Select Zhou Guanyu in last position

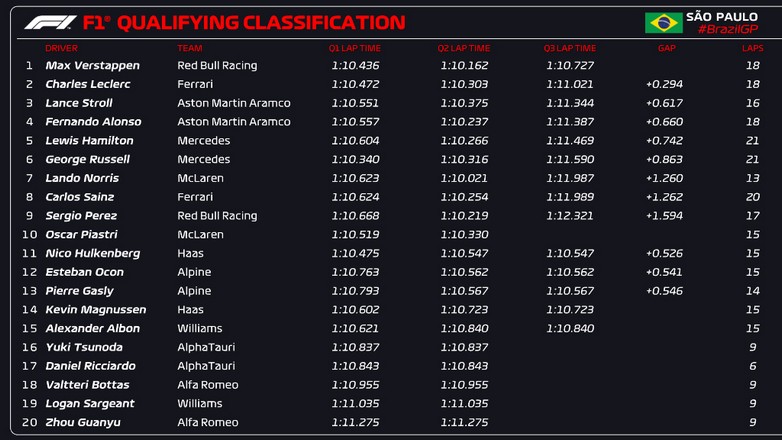83,423
